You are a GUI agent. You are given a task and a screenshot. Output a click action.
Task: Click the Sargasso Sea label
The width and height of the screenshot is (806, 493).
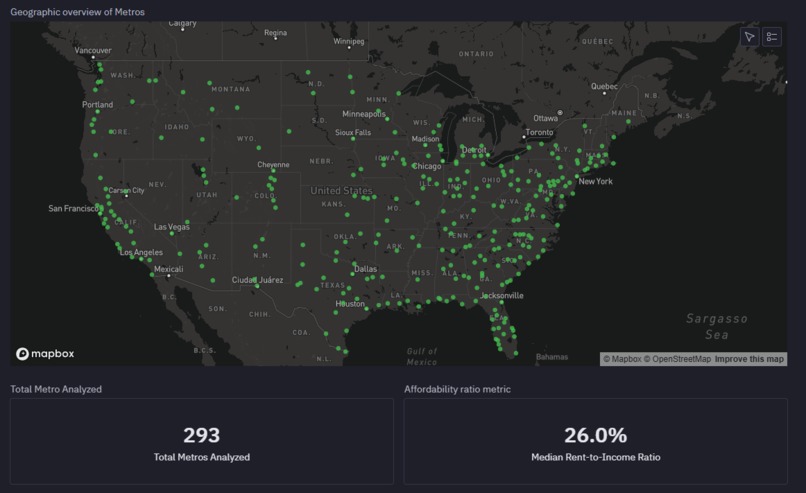(717, 326)
